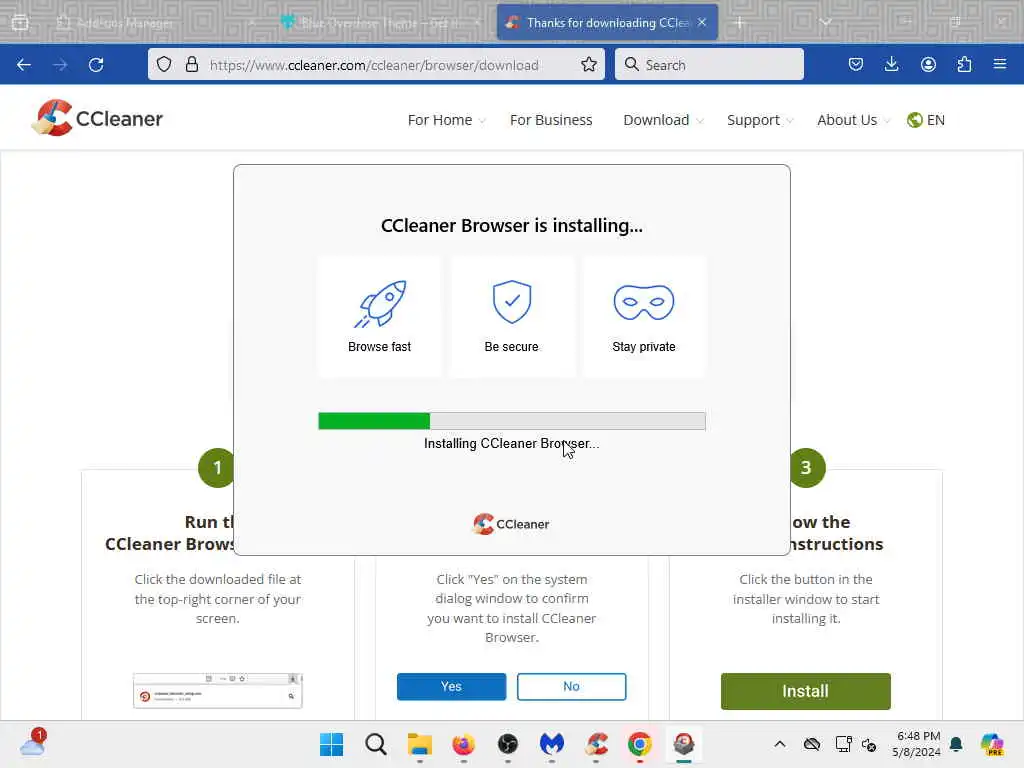Open Malwarebytes from the taskbar
The height and width of the screenshot is (768, 1024).
tap(552, 744)
